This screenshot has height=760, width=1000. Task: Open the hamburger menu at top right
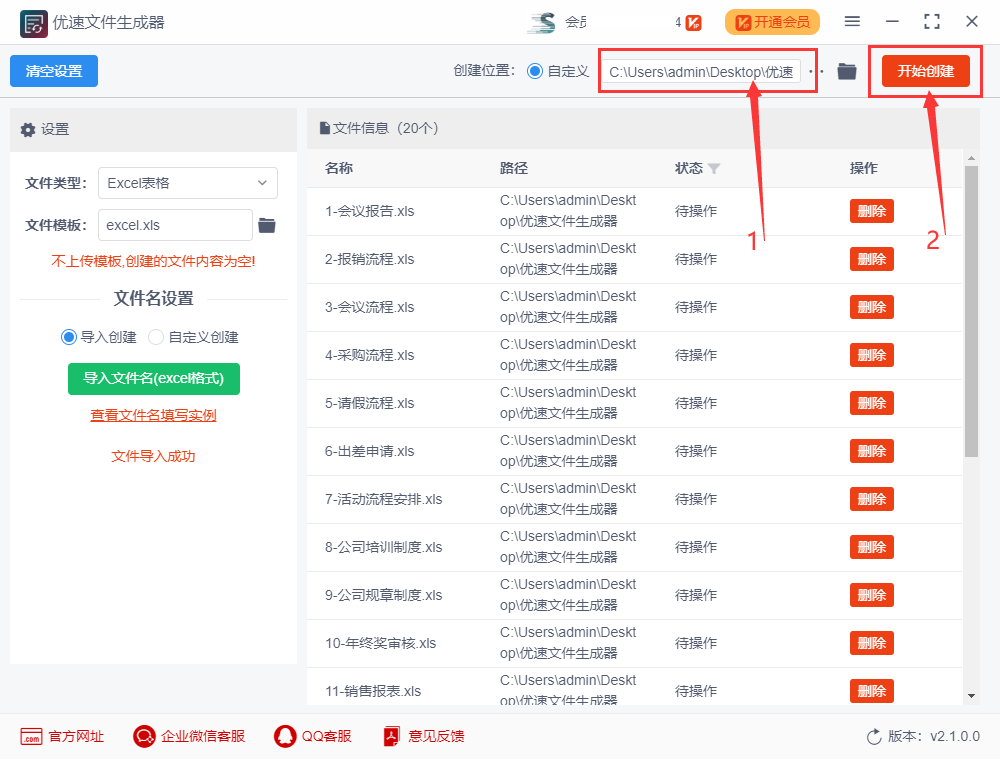point(852,21)
